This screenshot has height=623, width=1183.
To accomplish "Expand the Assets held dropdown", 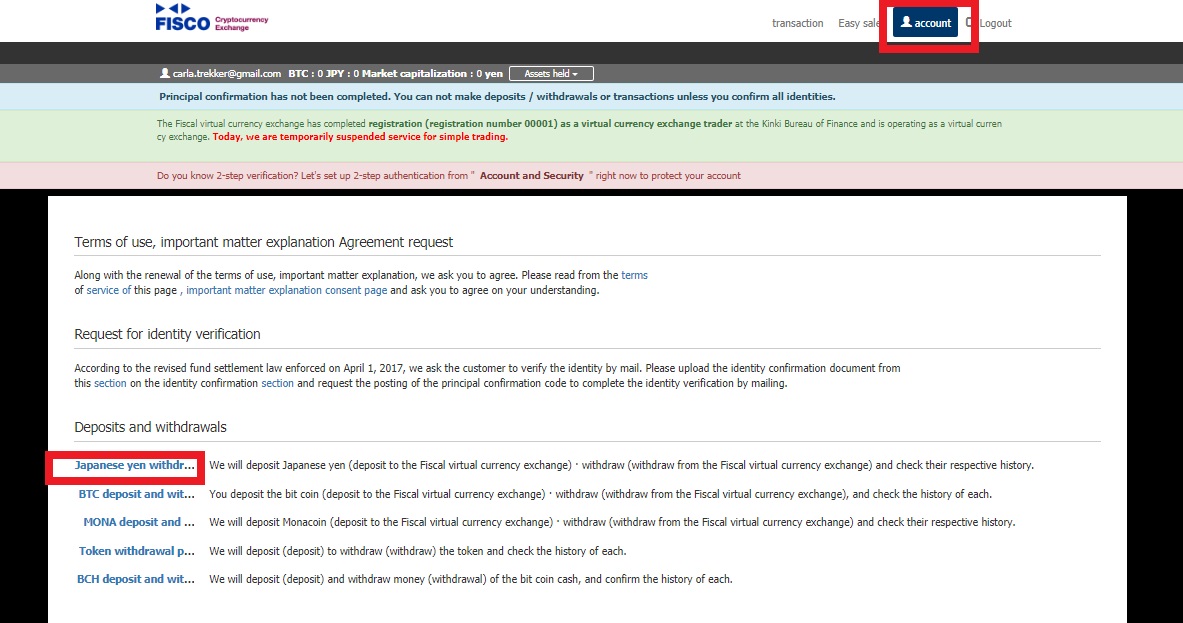I will [551, 73].
